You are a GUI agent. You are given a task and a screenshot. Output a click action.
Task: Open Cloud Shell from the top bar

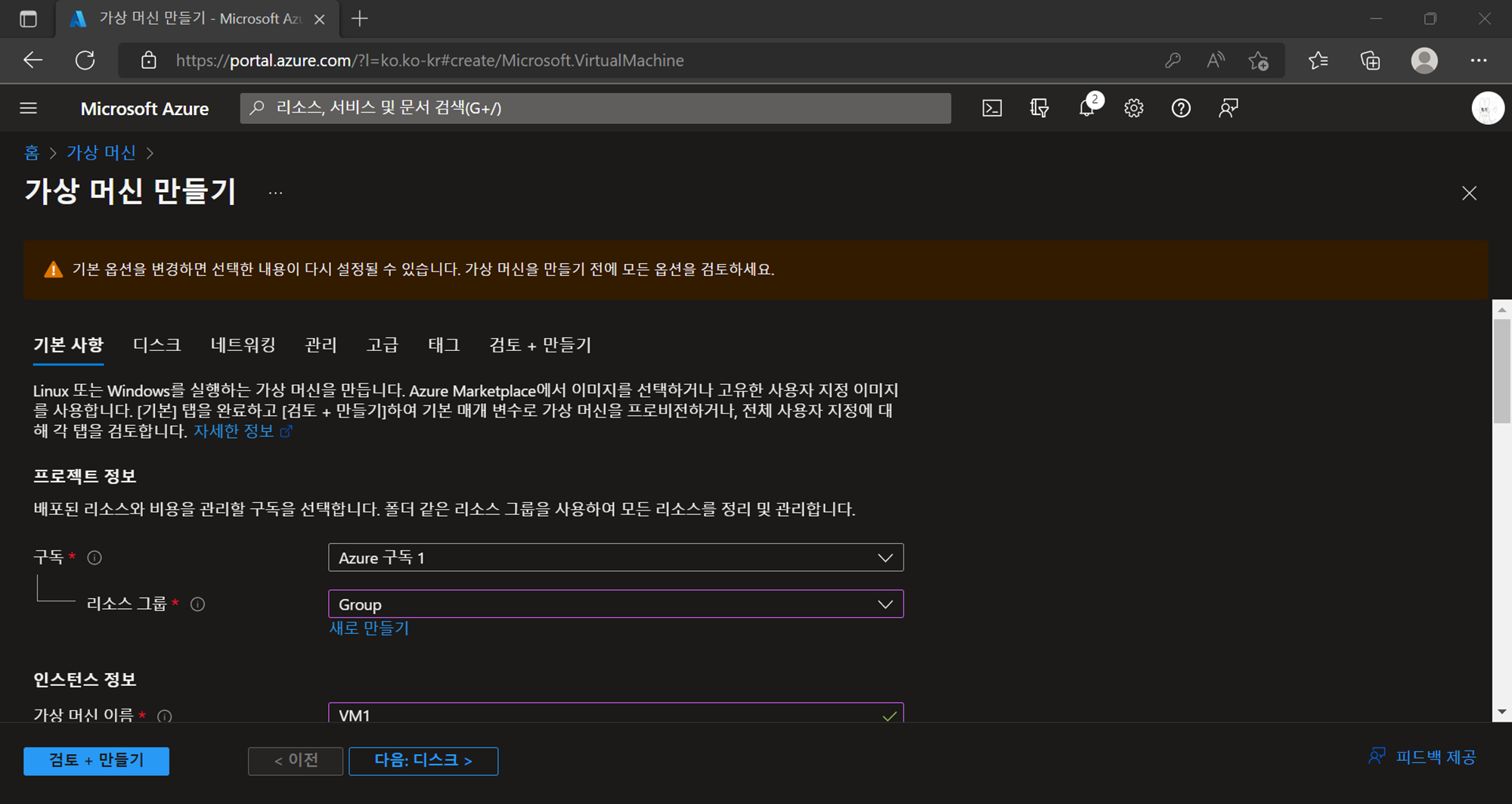(x=992, y=108)
